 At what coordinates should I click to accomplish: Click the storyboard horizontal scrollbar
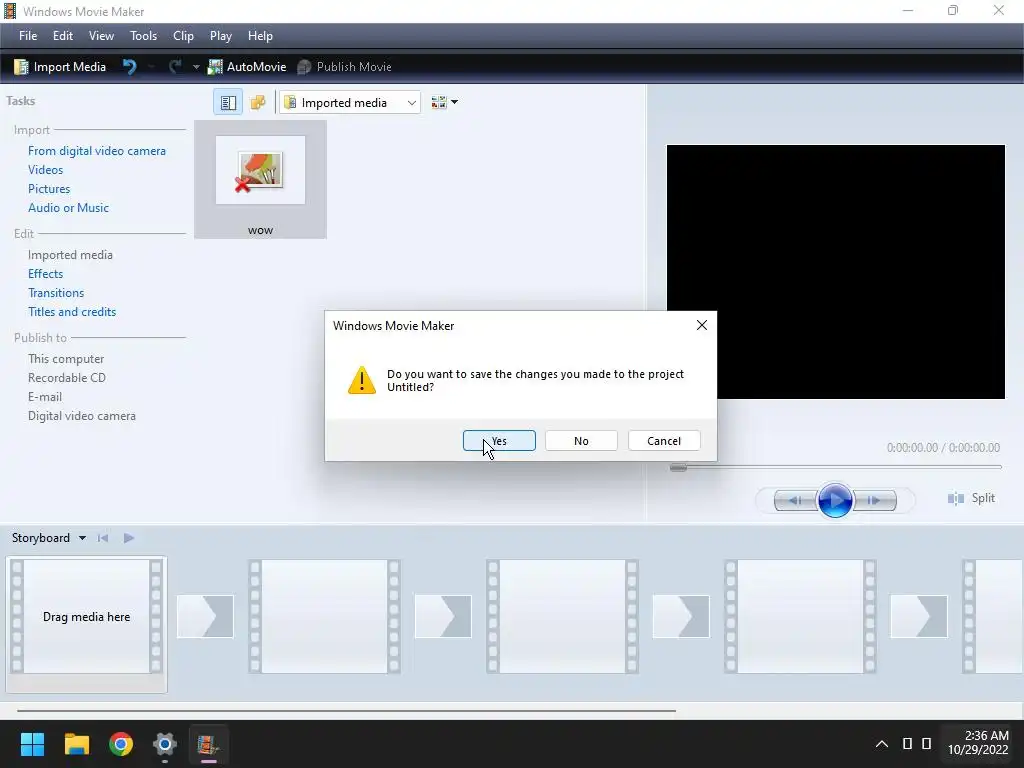(346, 711)
